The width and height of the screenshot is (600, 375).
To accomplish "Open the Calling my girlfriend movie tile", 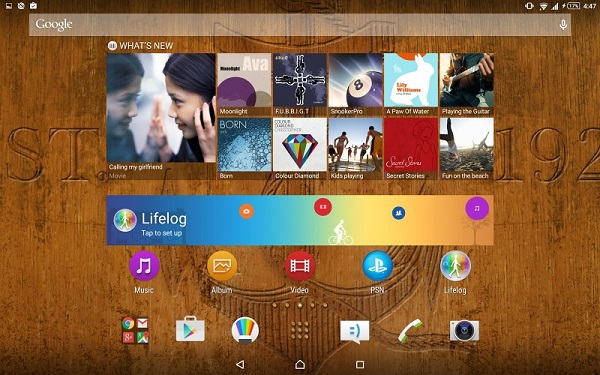I will 161,116.
